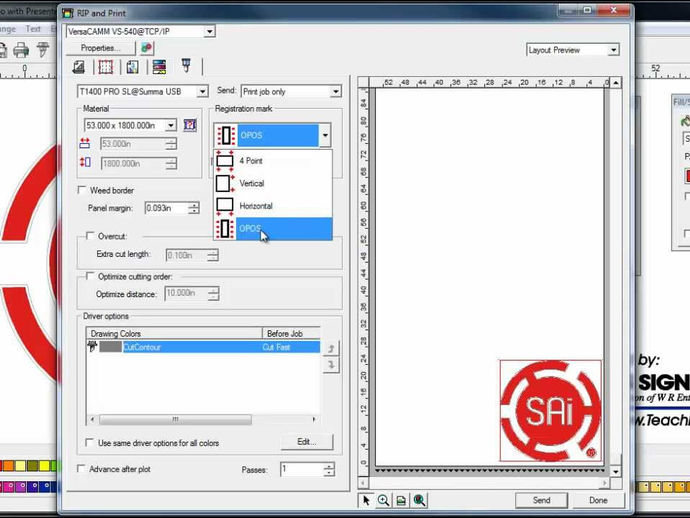This screenshot has width=690, height=518.
Task: Open the T1400 PRO SL cutter dropdown
Action: click(x=202, y=92)
